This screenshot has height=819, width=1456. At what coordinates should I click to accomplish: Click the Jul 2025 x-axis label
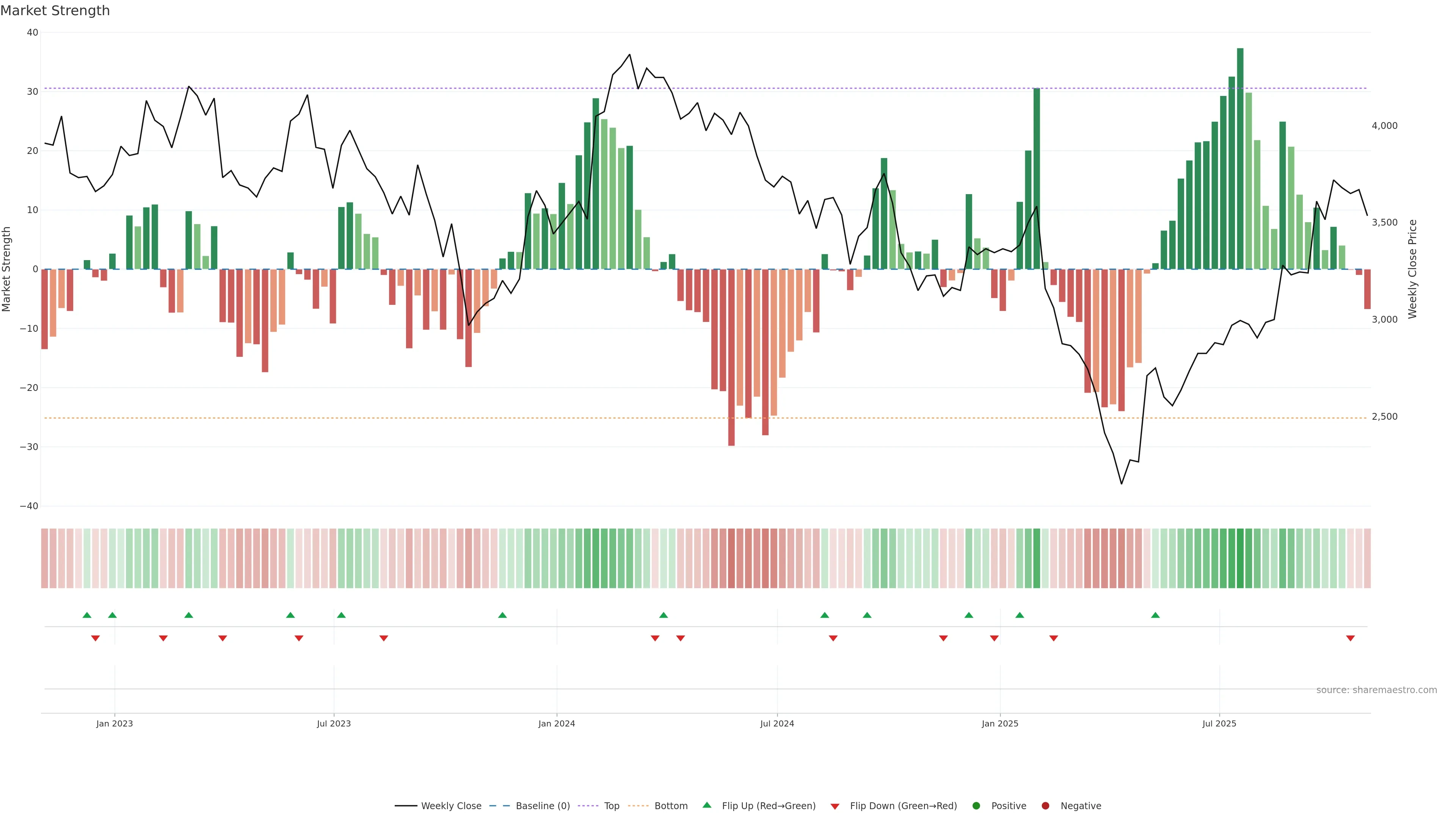[x=1219, y=723]
